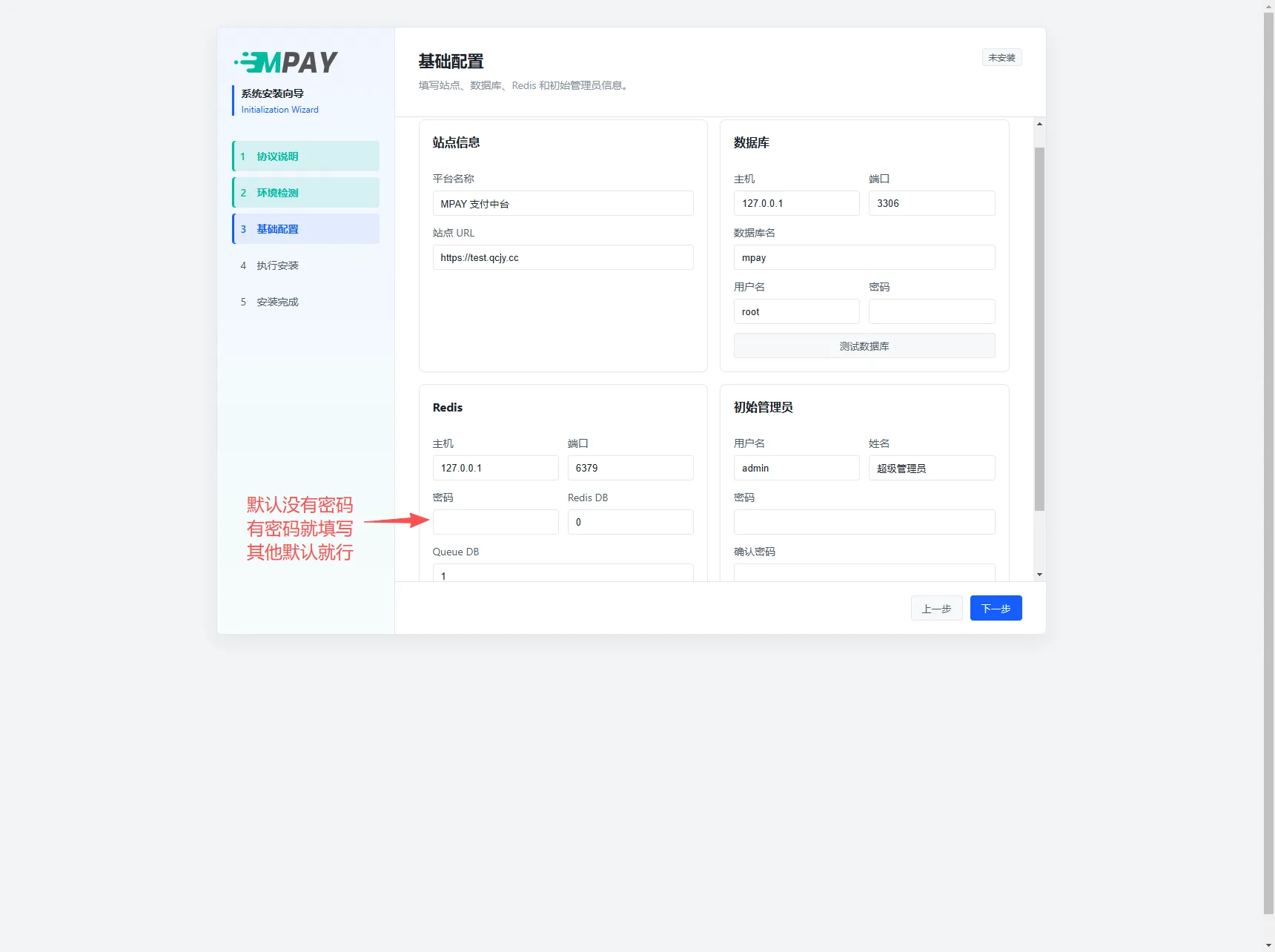Focus the database 主机 field
This screenshot has height=952, width=1275.
coord(797,203)
